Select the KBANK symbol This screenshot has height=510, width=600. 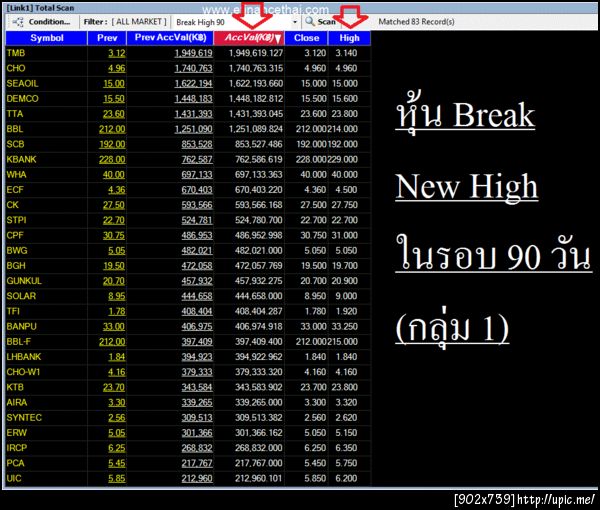click(21, 159)
